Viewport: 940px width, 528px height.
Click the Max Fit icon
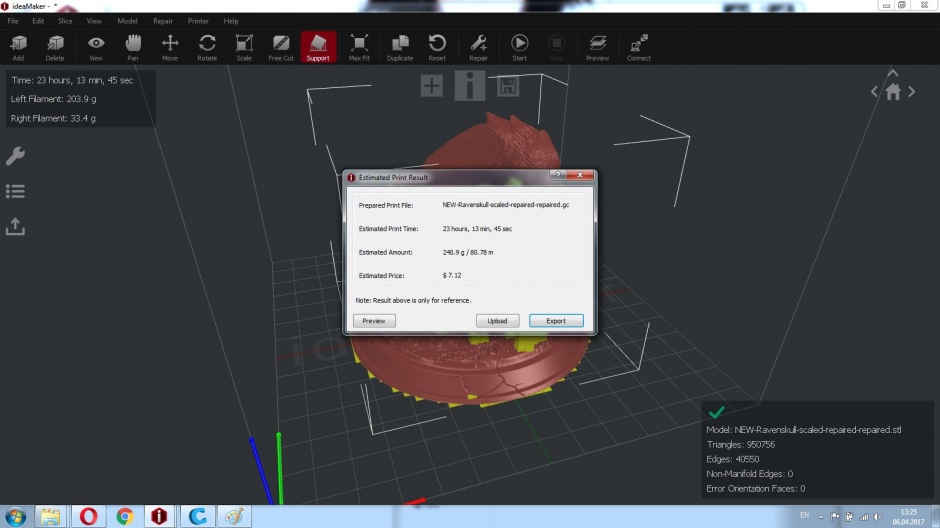pos(359,47)
